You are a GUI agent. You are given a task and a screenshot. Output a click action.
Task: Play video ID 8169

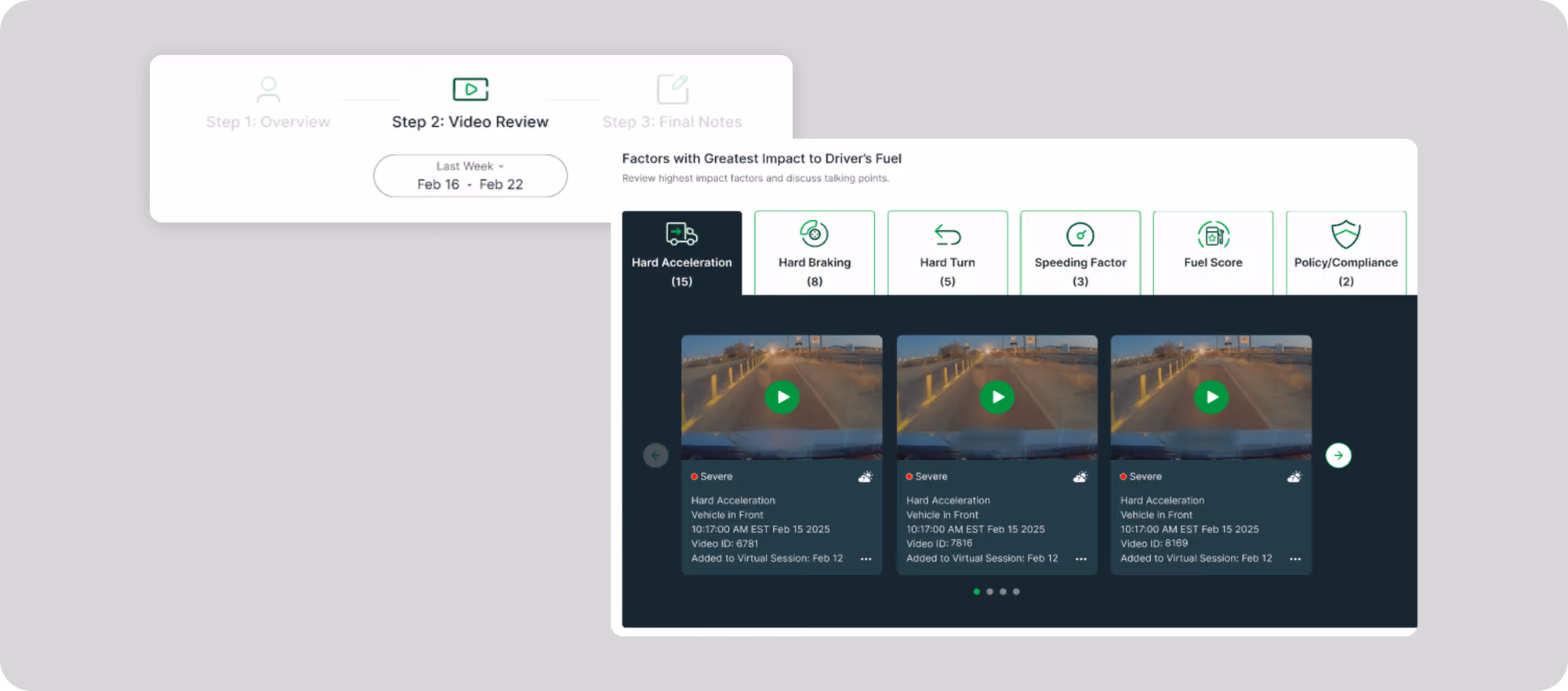1212,397
